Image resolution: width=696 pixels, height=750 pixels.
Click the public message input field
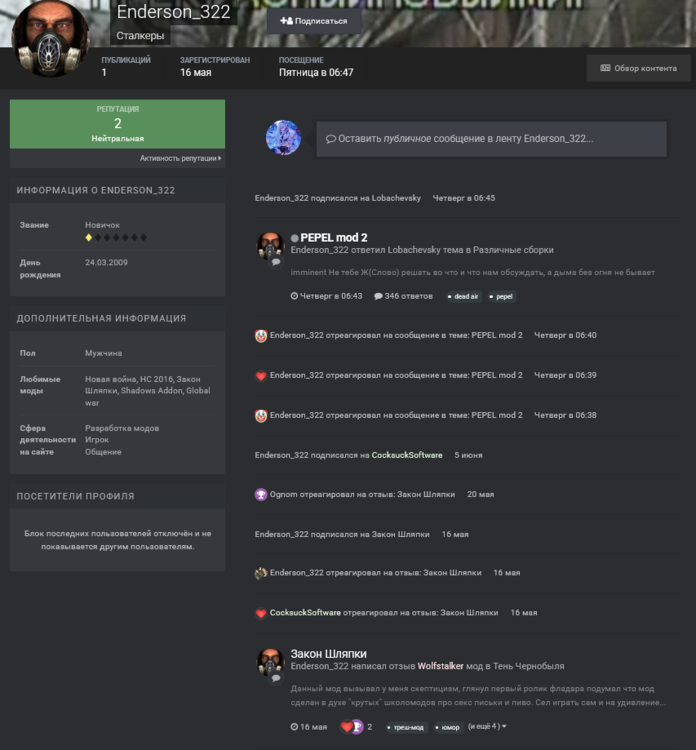point(491,139)
